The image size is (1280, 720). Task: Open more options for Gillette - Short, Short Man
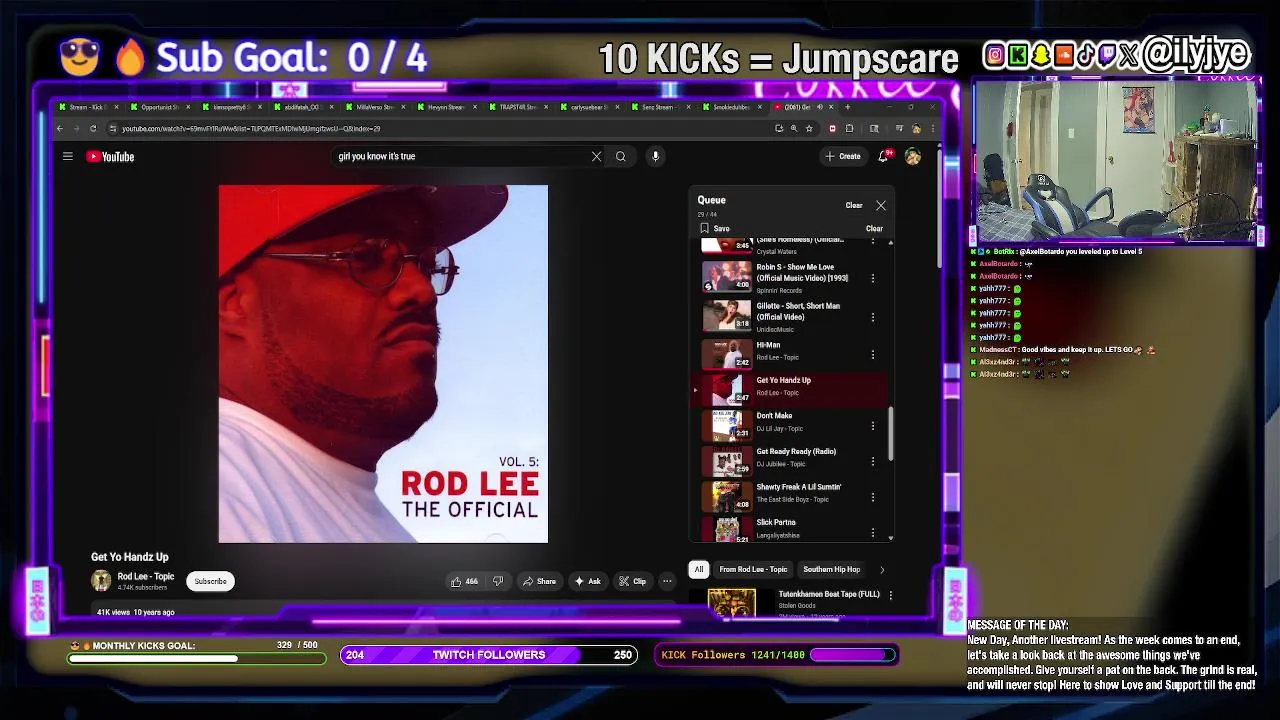coord(873,317)
